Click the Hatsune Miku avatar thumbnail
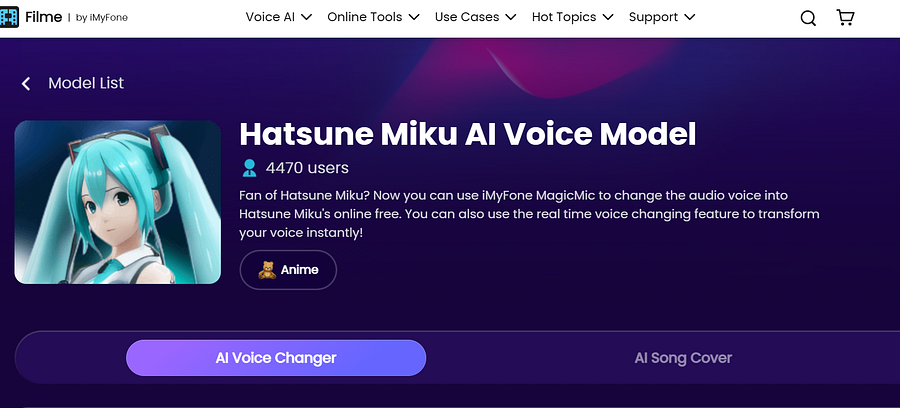Viewport: 900px width, 408px height. point(118,202)
